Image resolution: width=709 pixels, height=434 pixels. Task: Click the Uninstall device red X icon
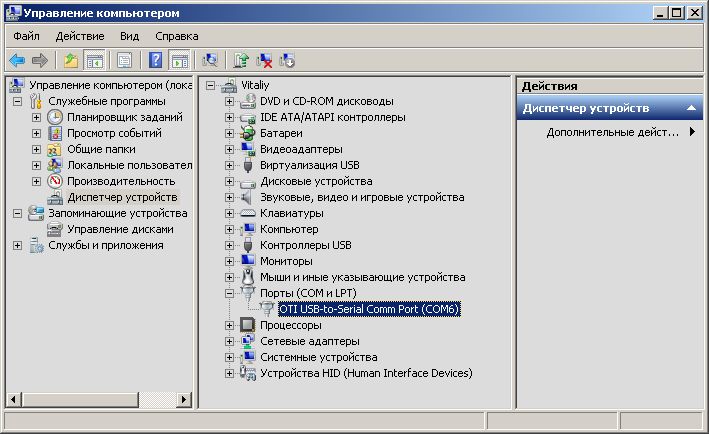pos(264,60)
